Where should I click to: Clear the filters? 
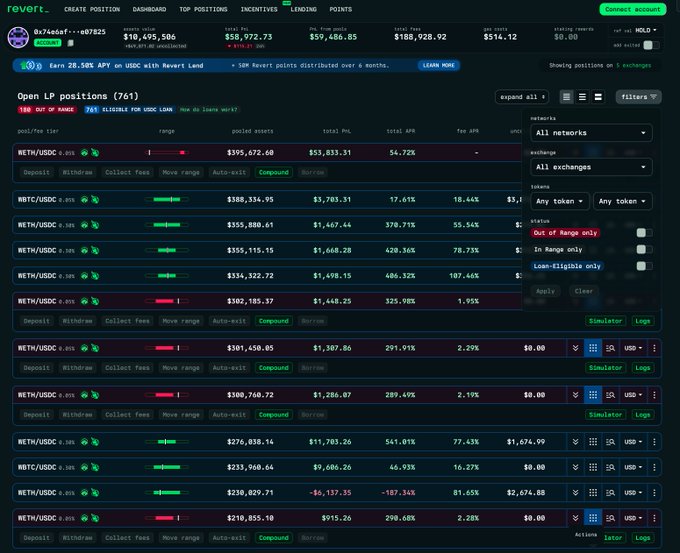click(584, 291)
